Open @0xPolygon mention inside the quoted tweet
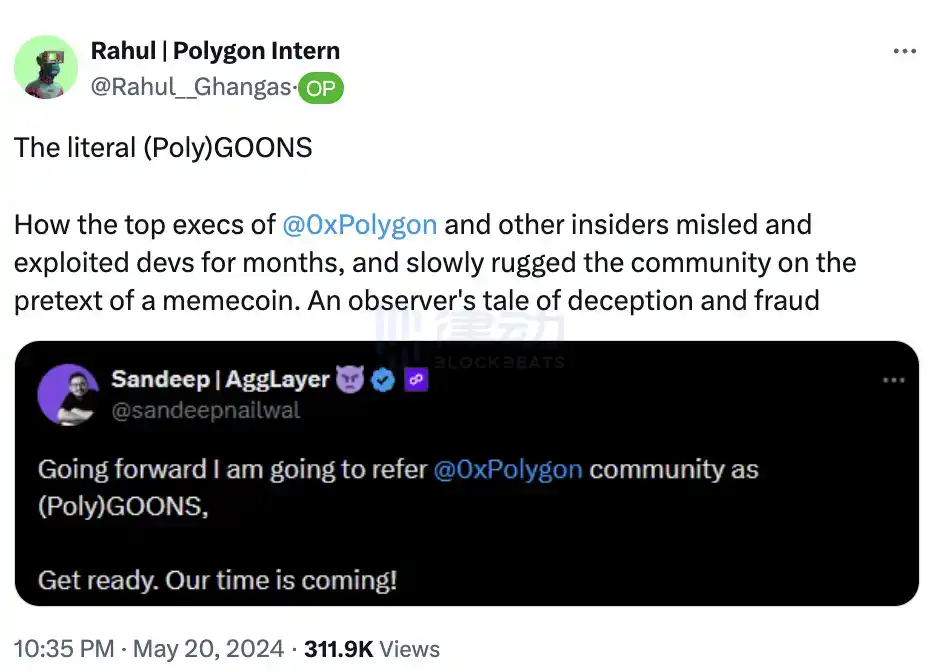The width and height of the screenshot is (940, 672). (x=508, y=469)
